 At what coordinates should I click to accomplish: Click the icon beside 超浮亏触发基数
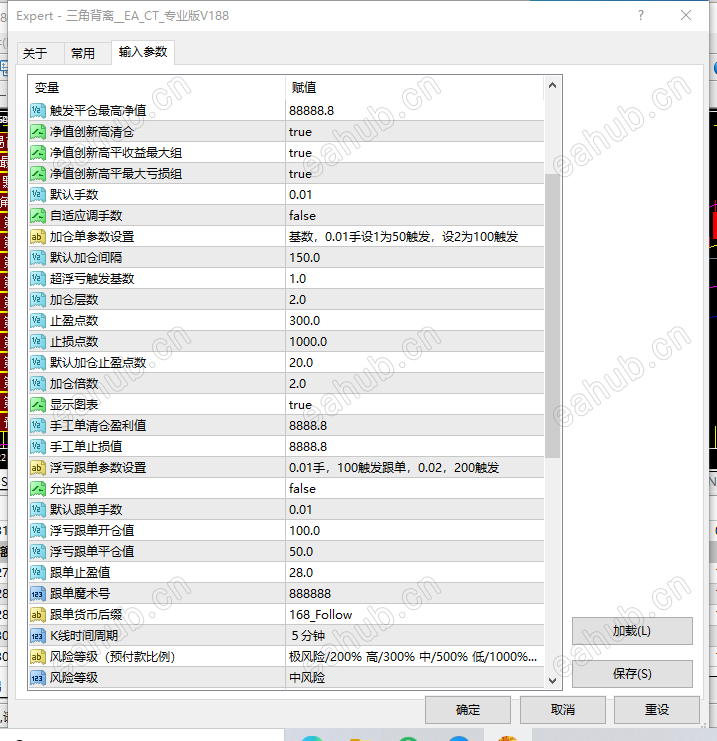coord(38,279)
